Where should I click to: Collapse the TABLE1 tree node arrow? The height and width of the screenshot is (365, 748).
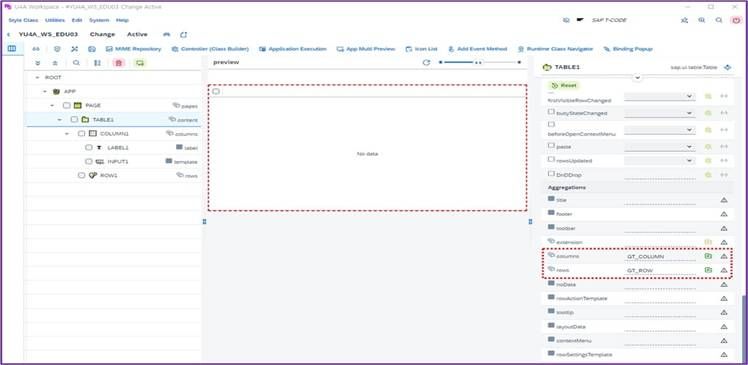(60, 119)
